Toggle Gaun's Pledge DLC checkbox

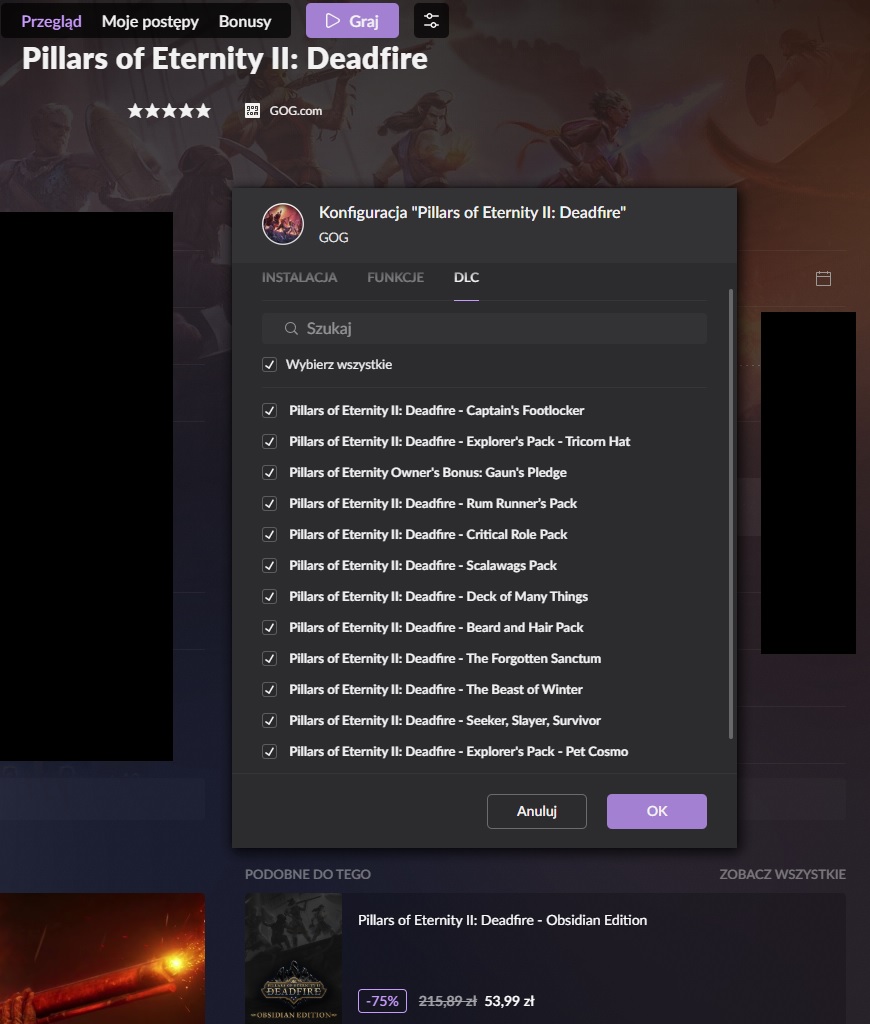269,473
